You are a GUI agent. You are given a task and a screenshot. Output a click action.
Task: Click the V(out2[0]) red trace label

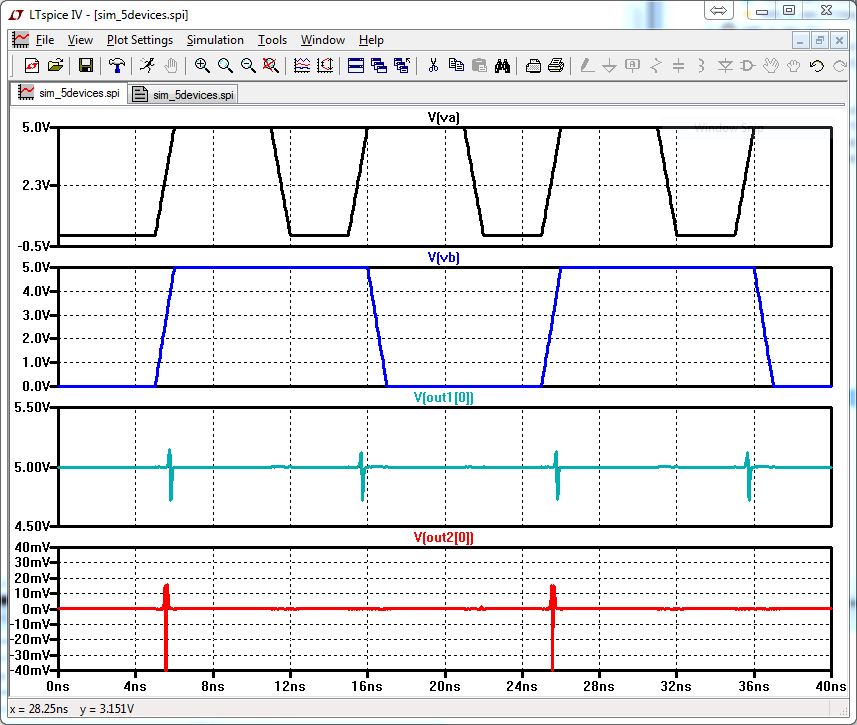coord(443,537)
